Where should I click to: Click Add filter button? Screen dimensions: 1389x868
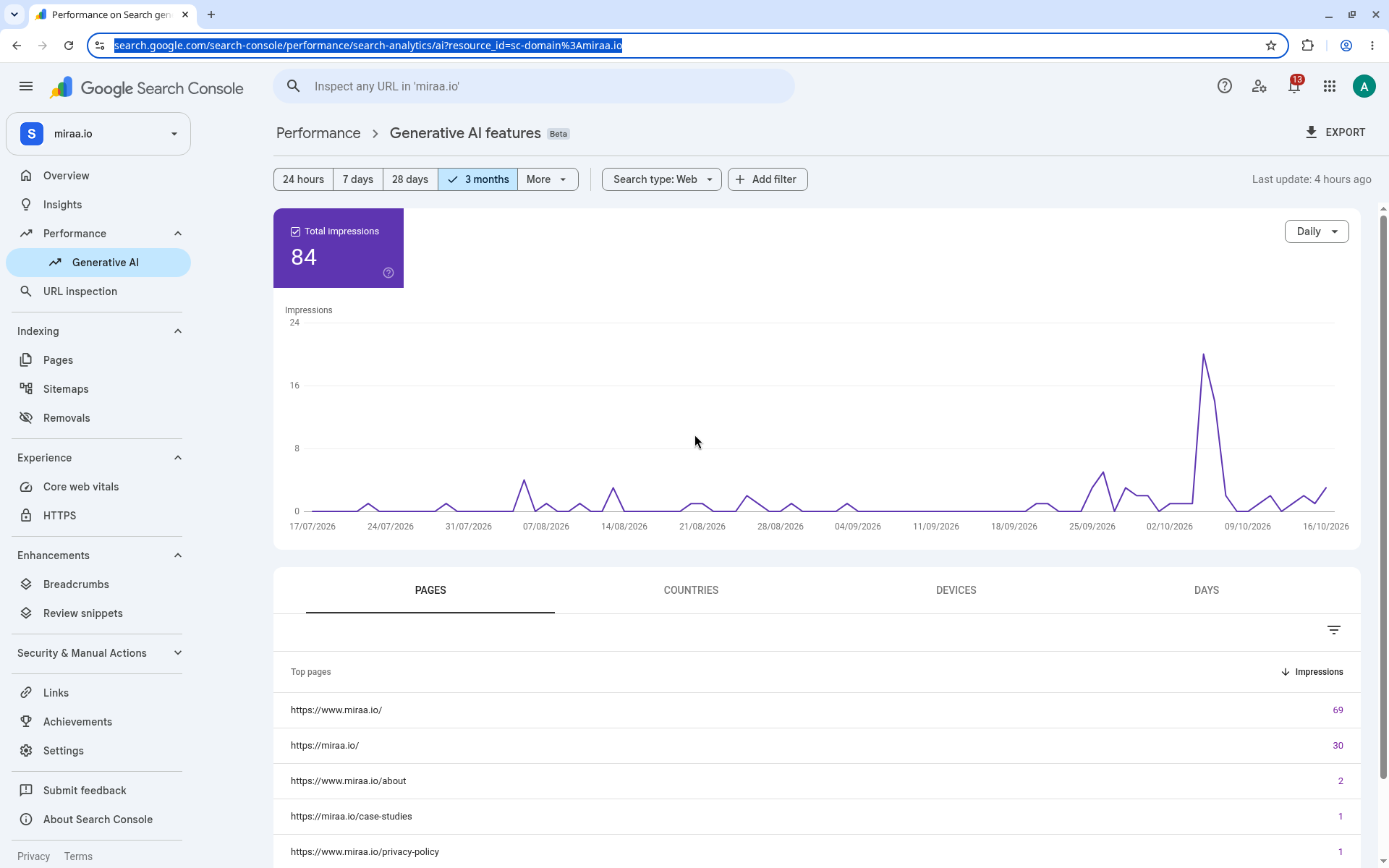click(x=768, y=179)
